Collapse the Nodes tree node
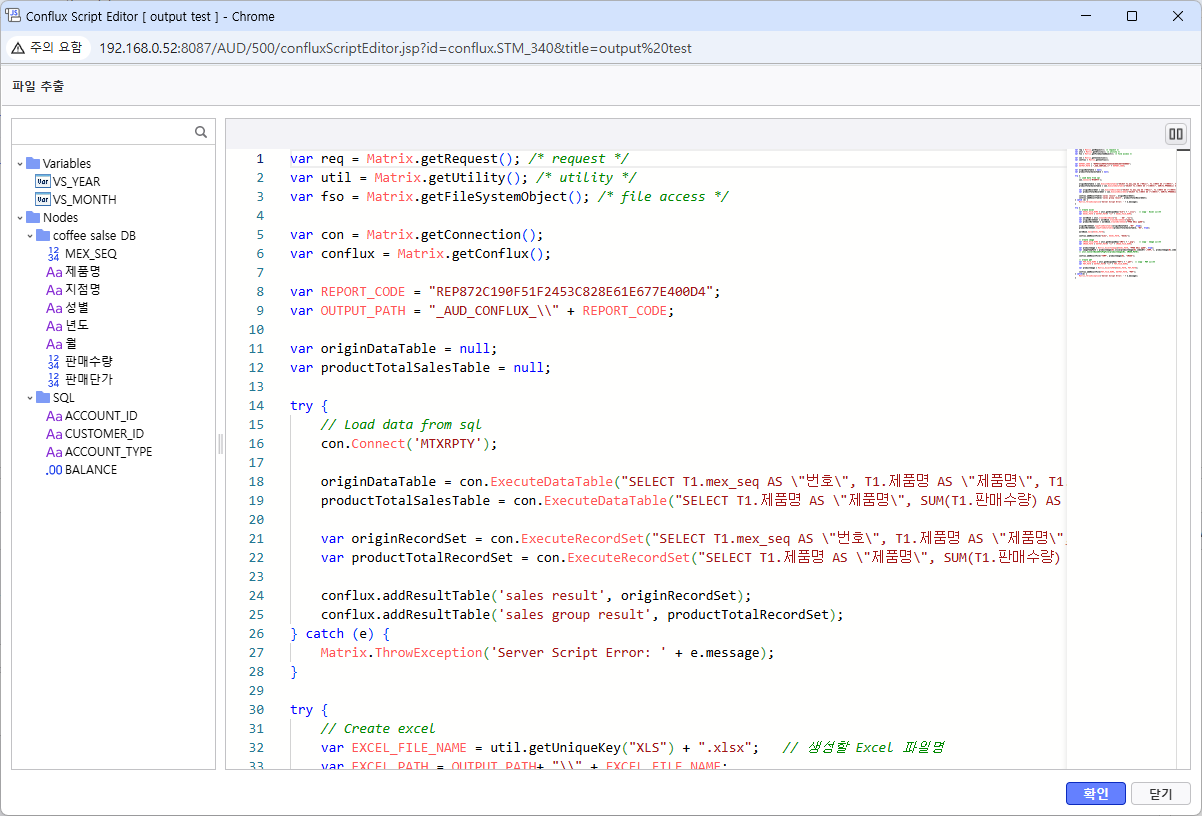This screenshot has width=1202, height=816. coord(20,218)
